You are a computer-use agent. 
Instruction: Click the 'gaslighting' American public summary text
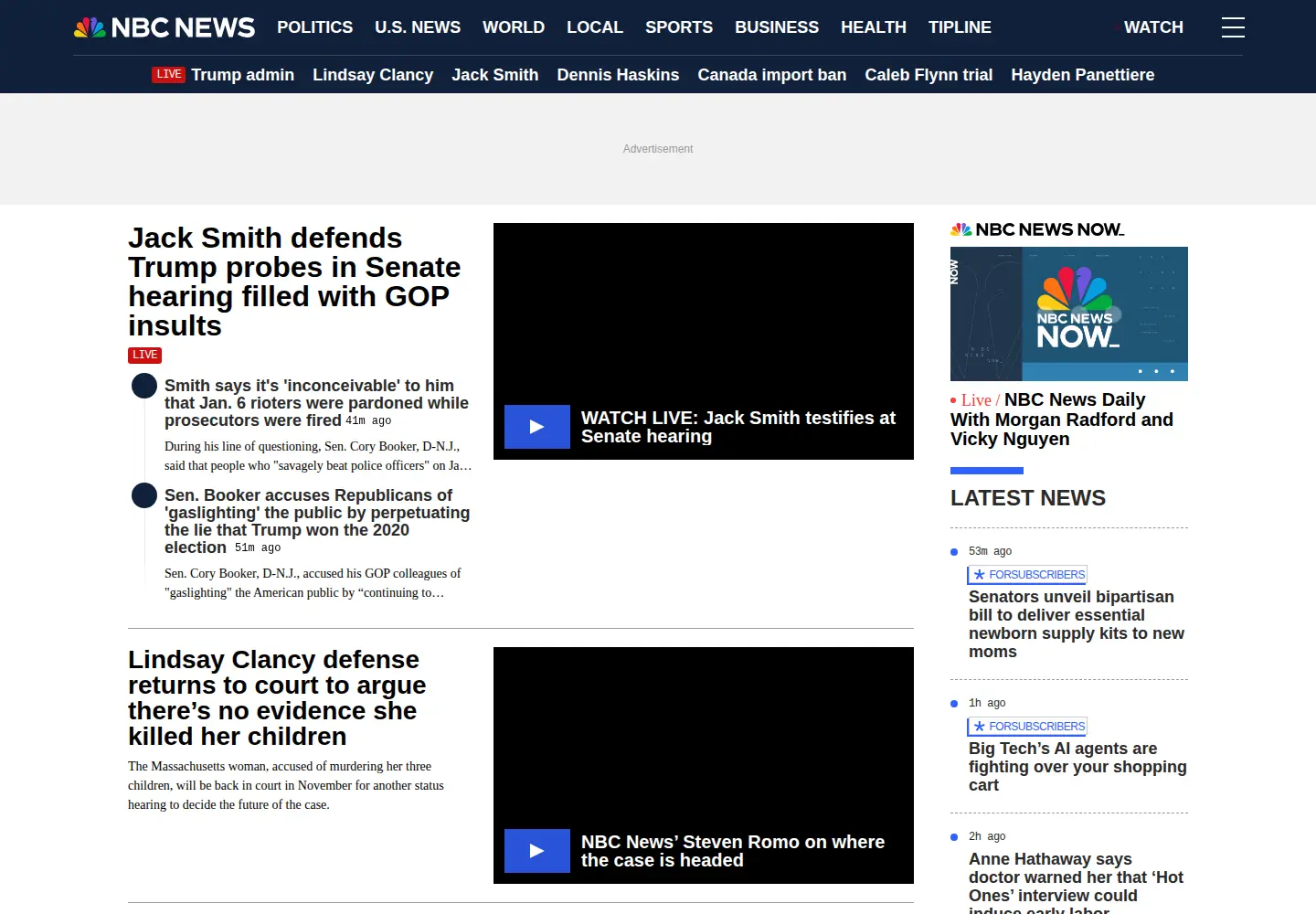click(313, 583)
